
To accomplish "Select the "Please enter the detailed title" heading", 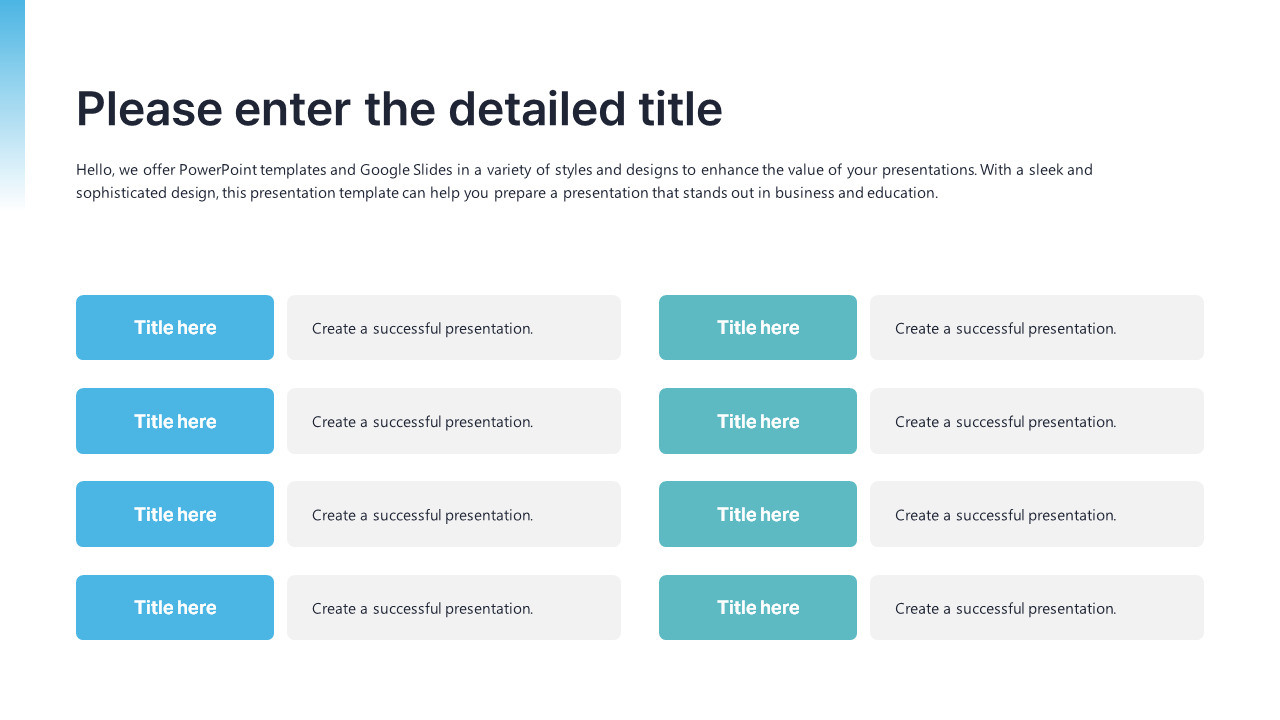I will click(399, 108).
